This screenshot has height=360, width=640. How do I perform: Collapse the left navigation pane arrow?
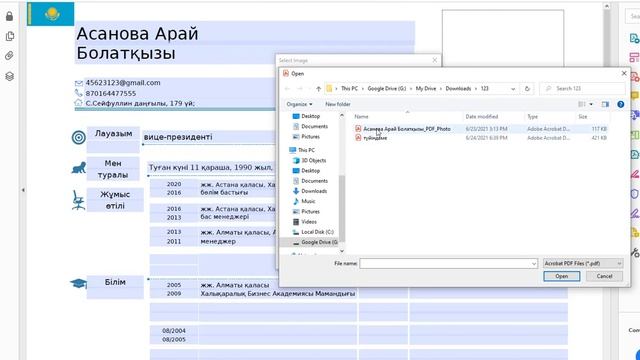(23, 190)
